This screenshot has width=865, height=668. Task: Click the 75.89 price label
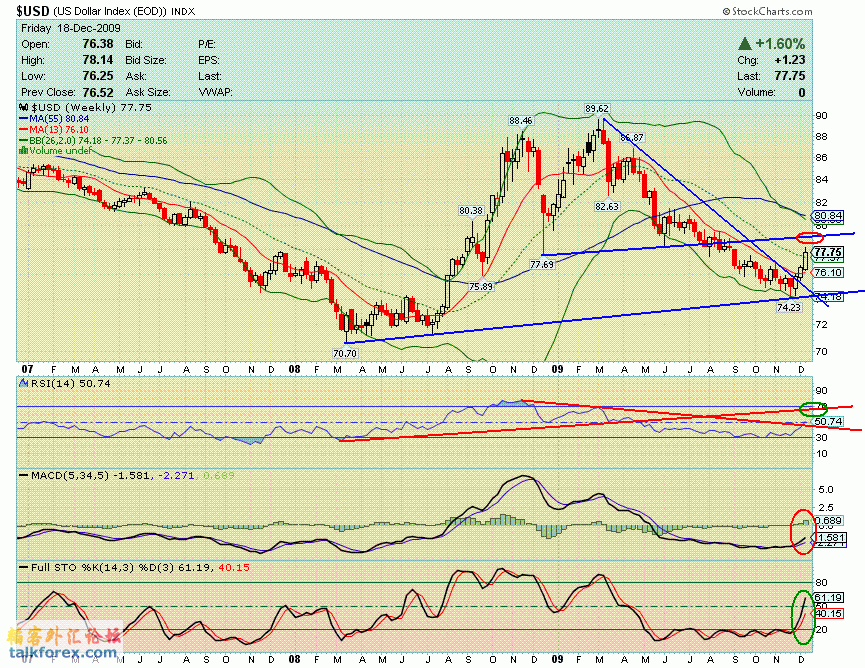point(481,287)
